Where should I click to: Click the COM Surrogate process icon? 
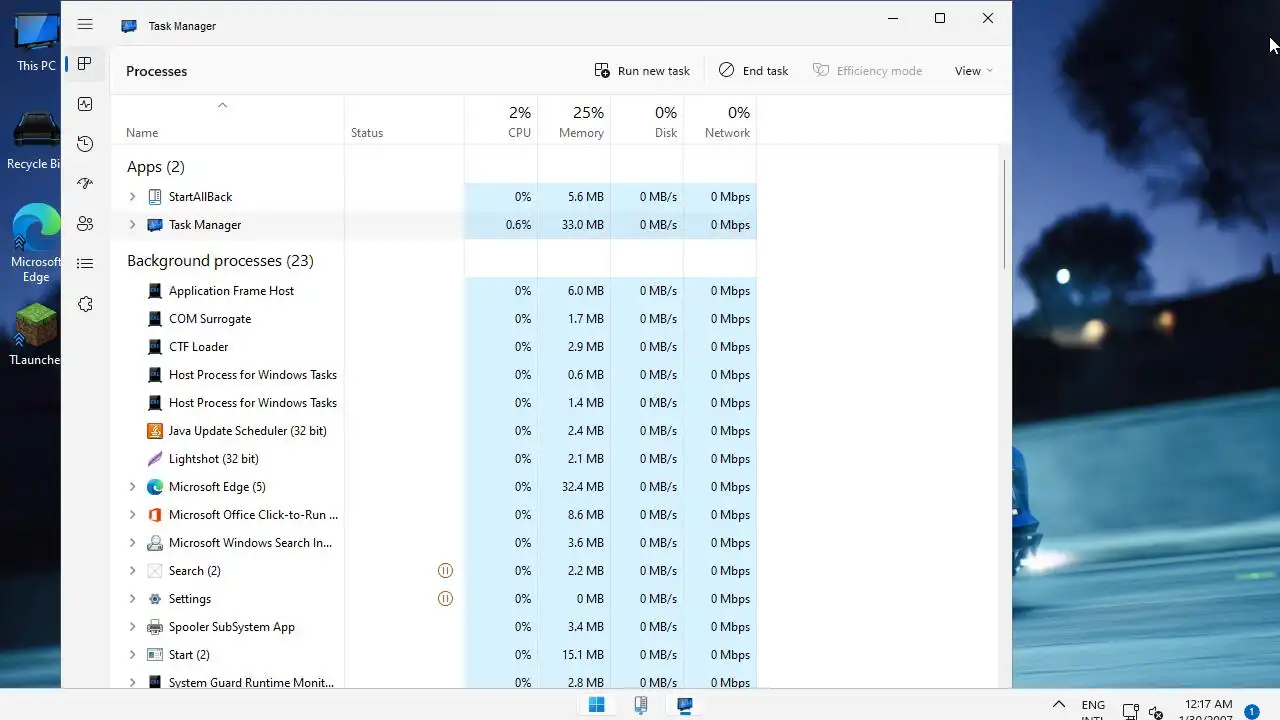155,319
